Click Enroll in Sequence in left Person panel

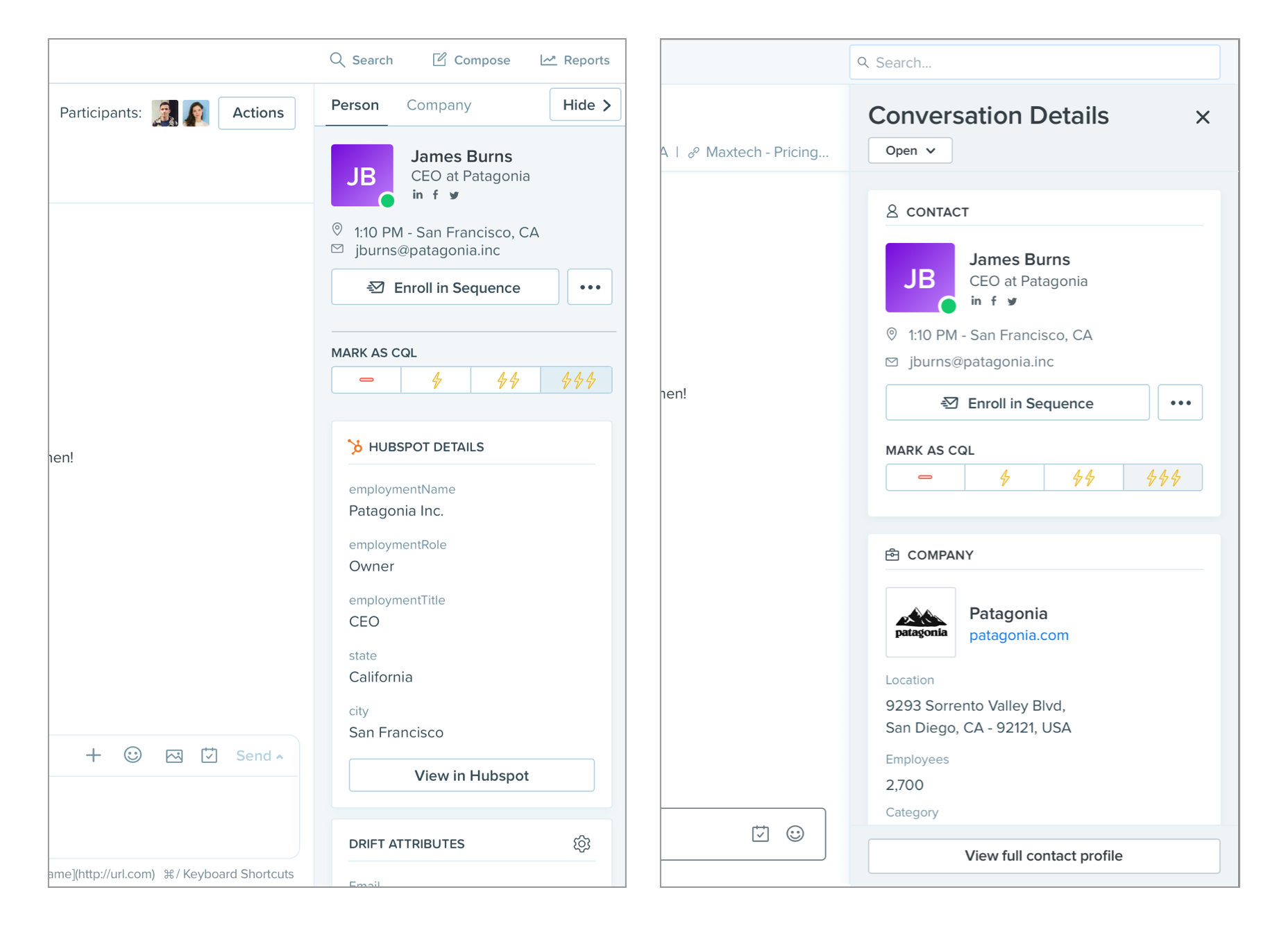coord(445,287)
